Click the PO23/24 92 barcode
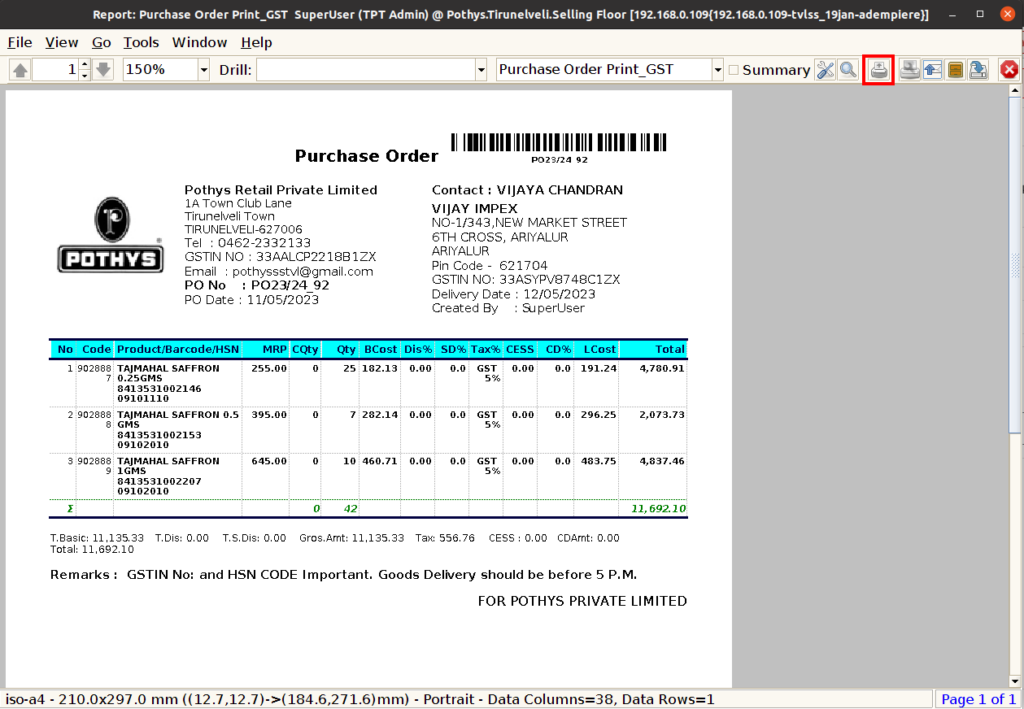Viewport: 1024px width, 709px height. [558, 143]
